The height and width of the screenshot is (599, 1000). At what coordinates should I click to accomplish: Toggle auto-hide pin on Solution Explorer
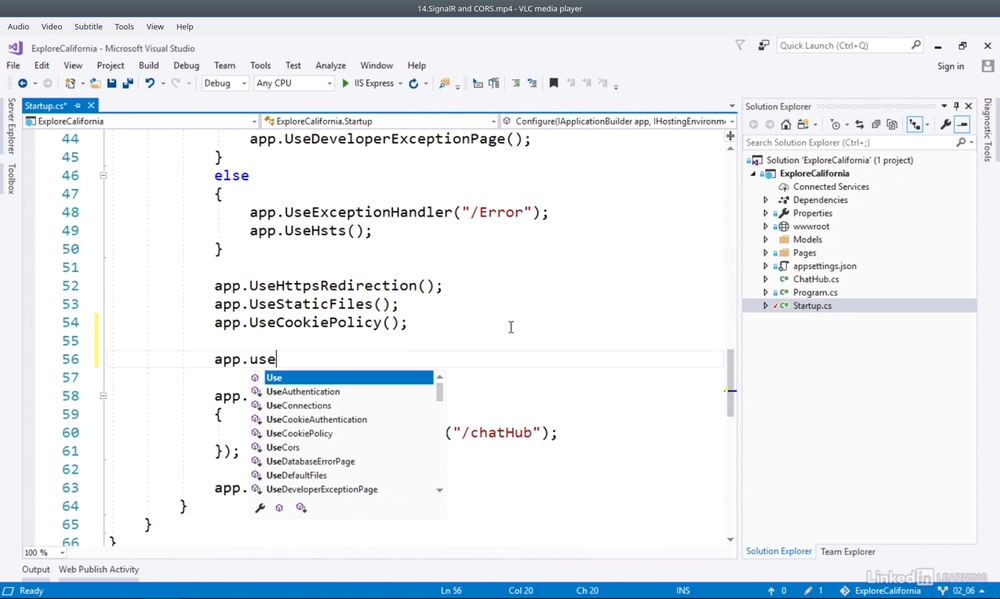(956, 106)
